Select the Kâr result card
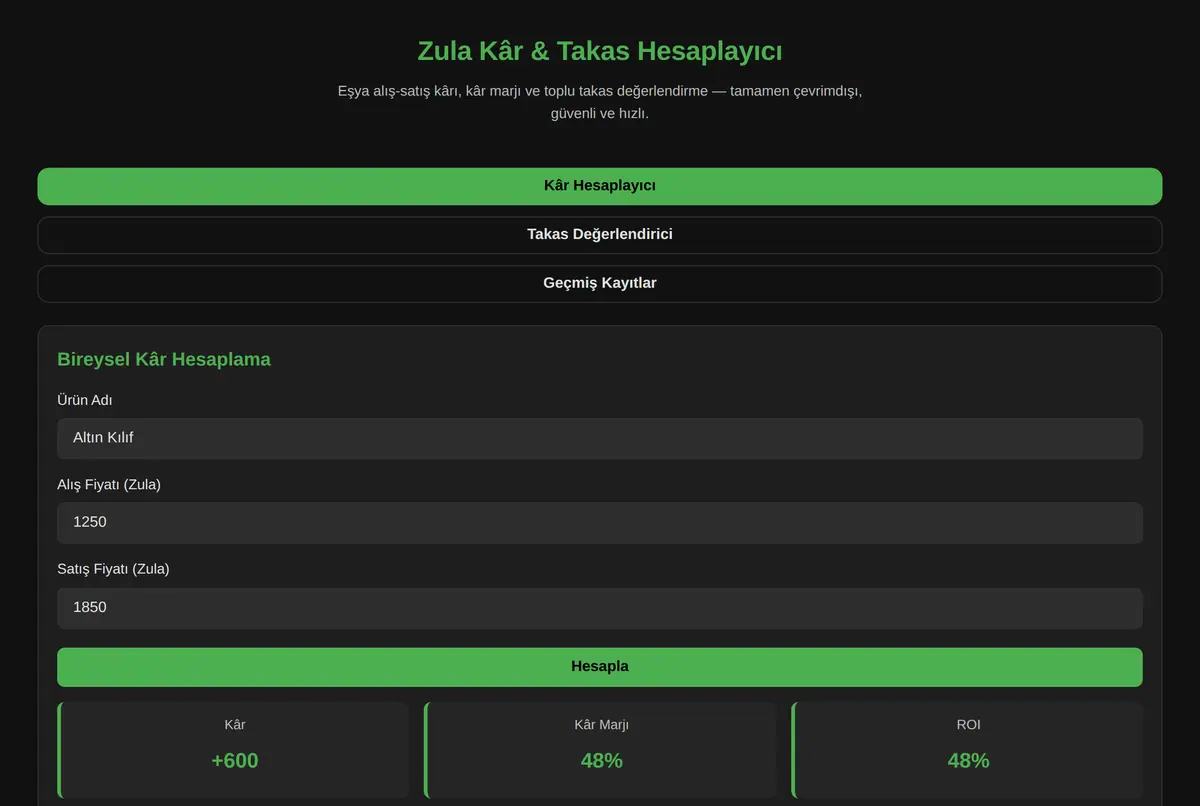The height and width of the screenshot is (806, 1200). [233, 750]
